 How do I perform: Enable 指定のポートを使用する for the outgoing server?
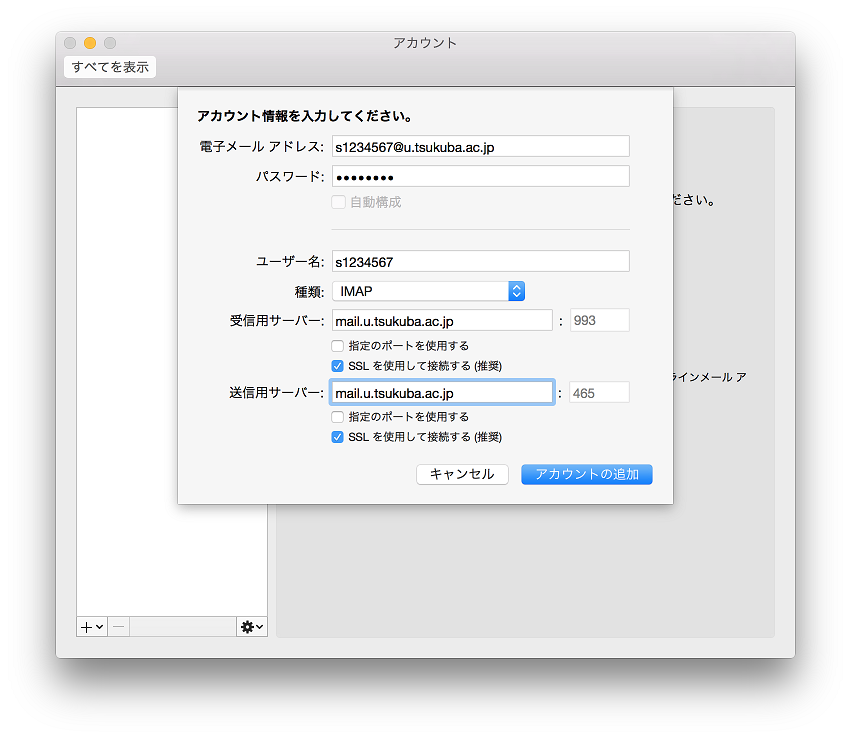(x=338, y=417)
